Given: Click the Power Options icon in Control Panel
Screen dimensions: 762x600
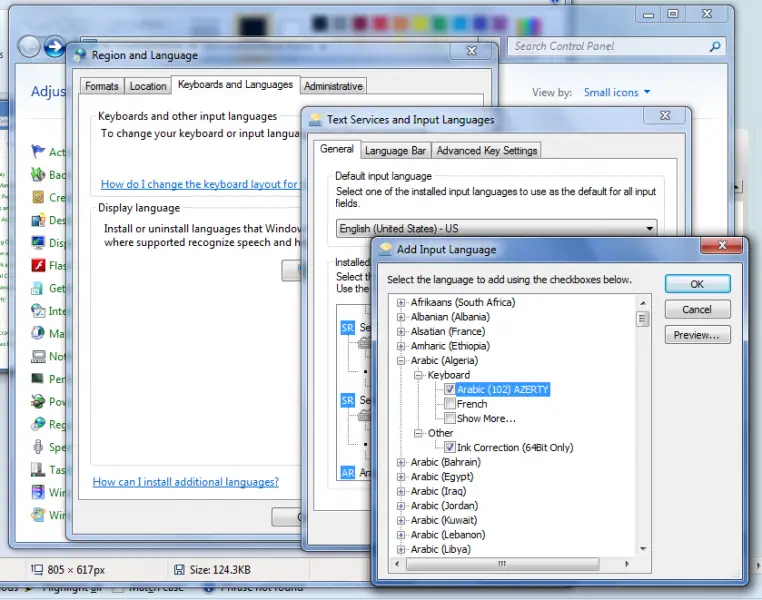Looking at the screenshot, I should coord(38,401).
